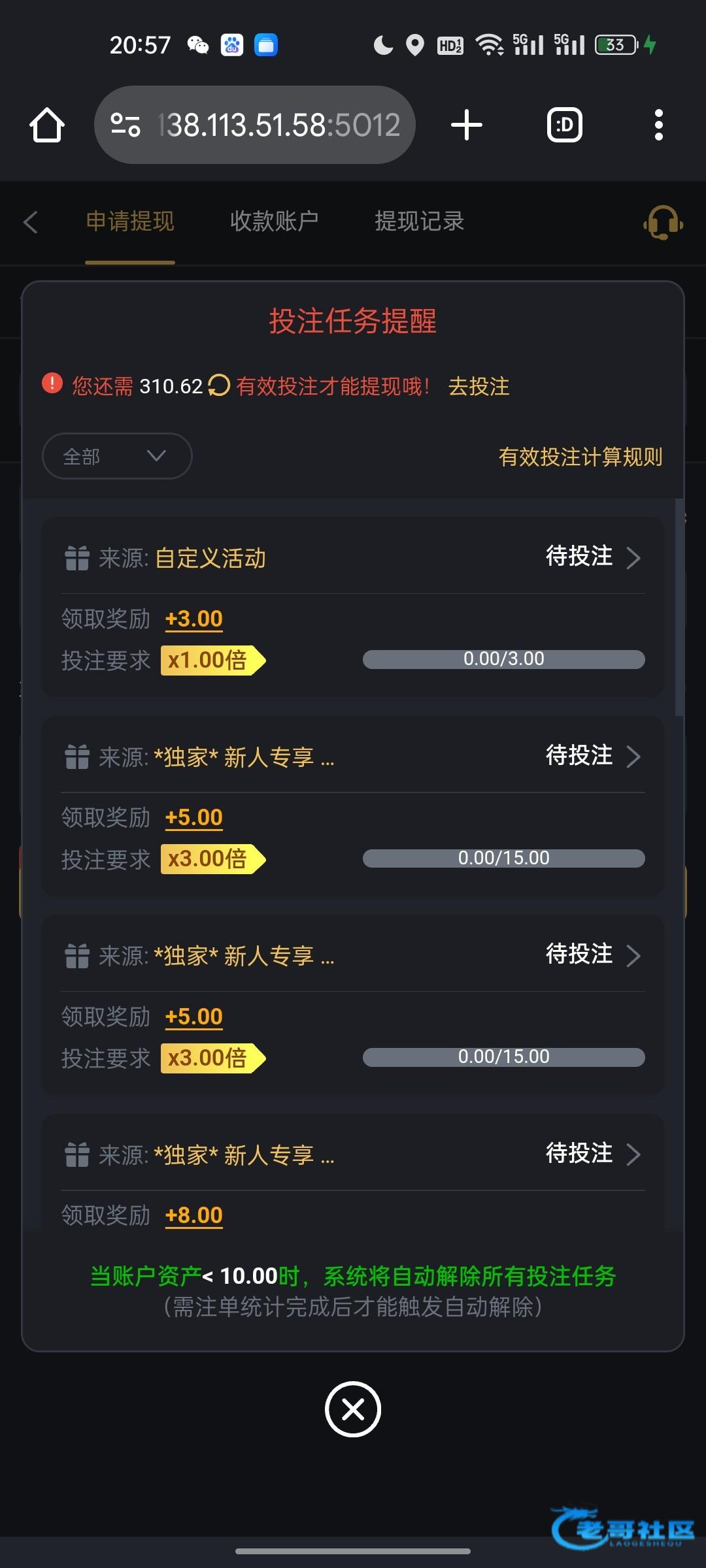
Task: Select the 申请提现 tab
Action: (x=130, y=221)
